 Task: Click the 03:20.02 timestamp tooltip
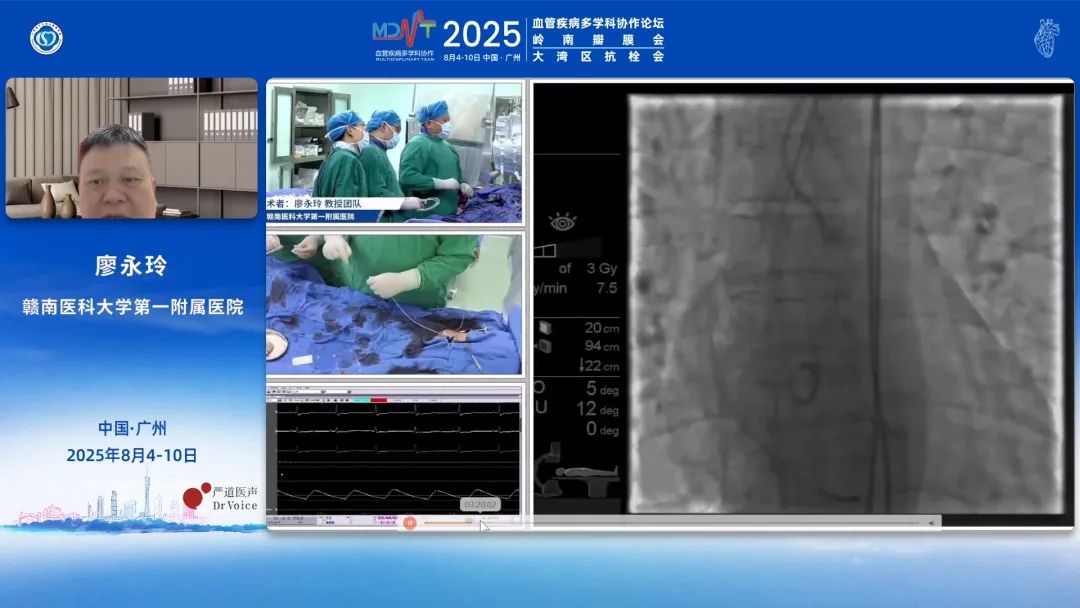tap(479, 505)
